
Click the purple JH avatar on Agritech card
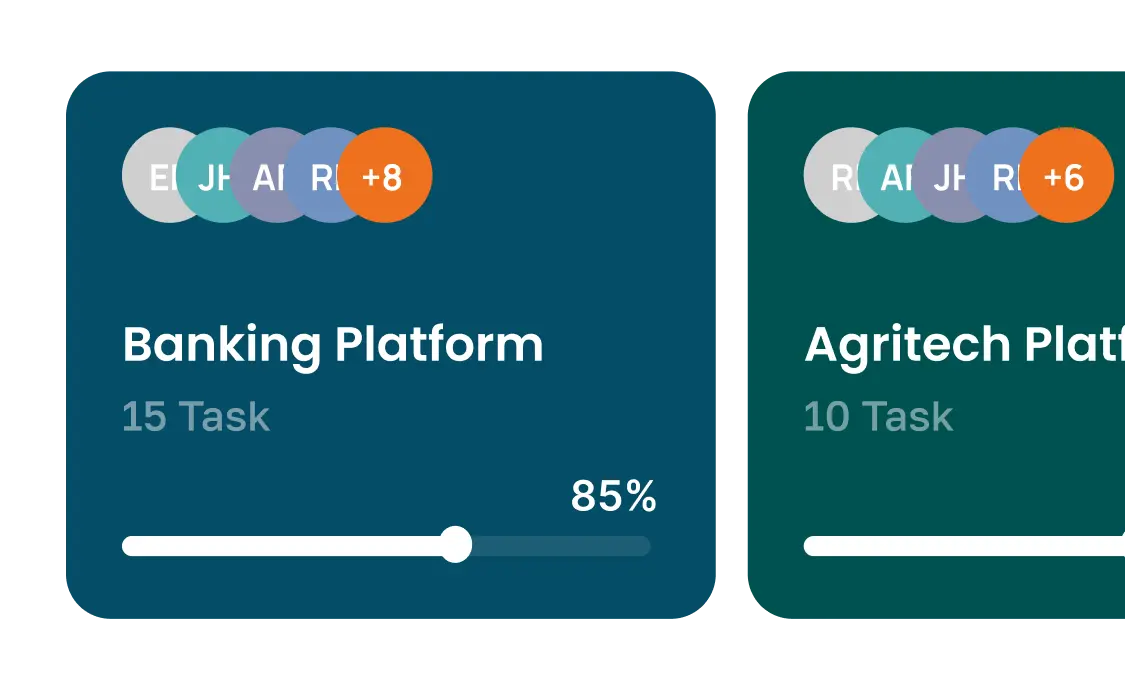943,177
